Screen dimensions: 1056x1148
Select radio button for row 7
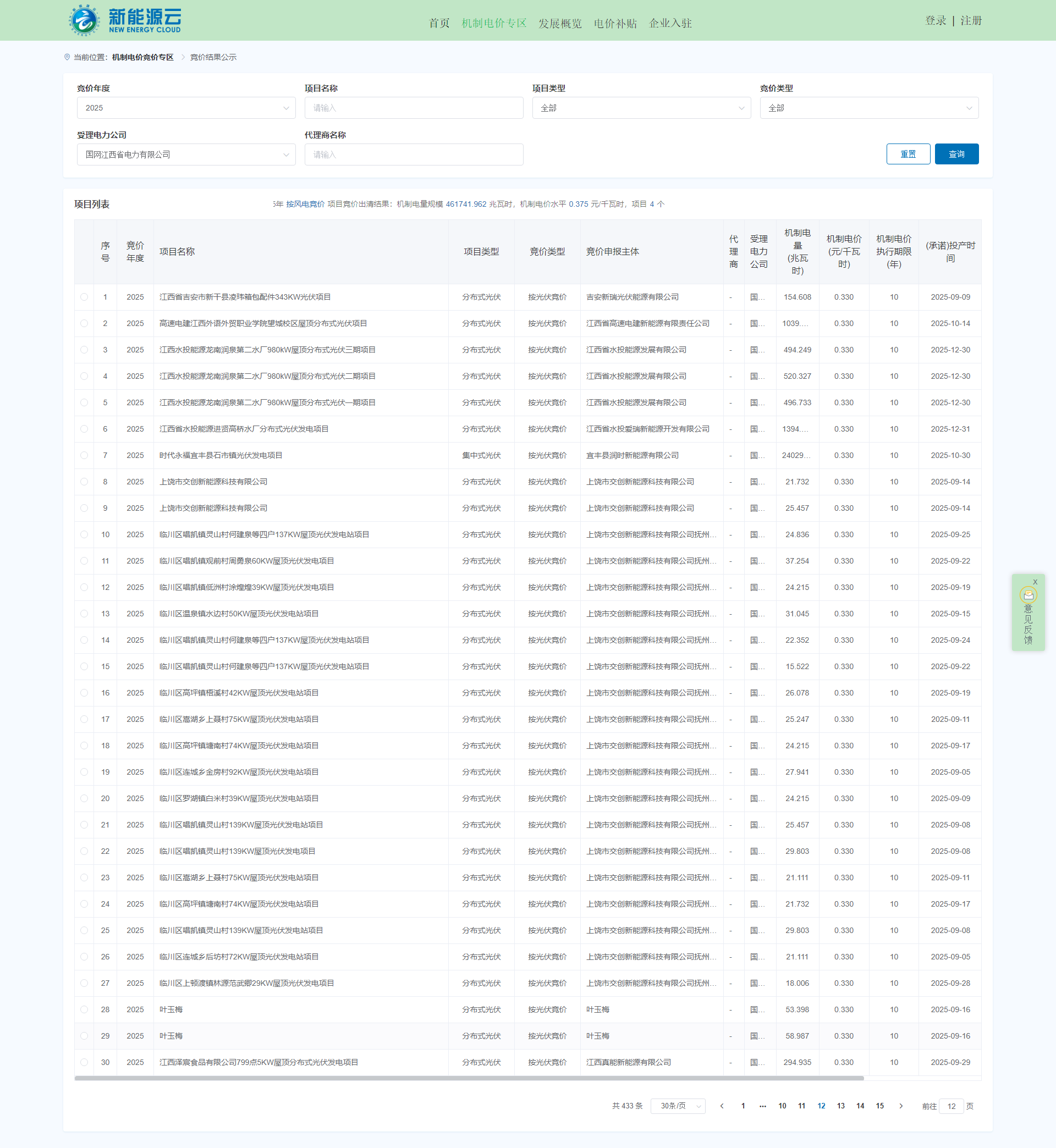[84, 455]
